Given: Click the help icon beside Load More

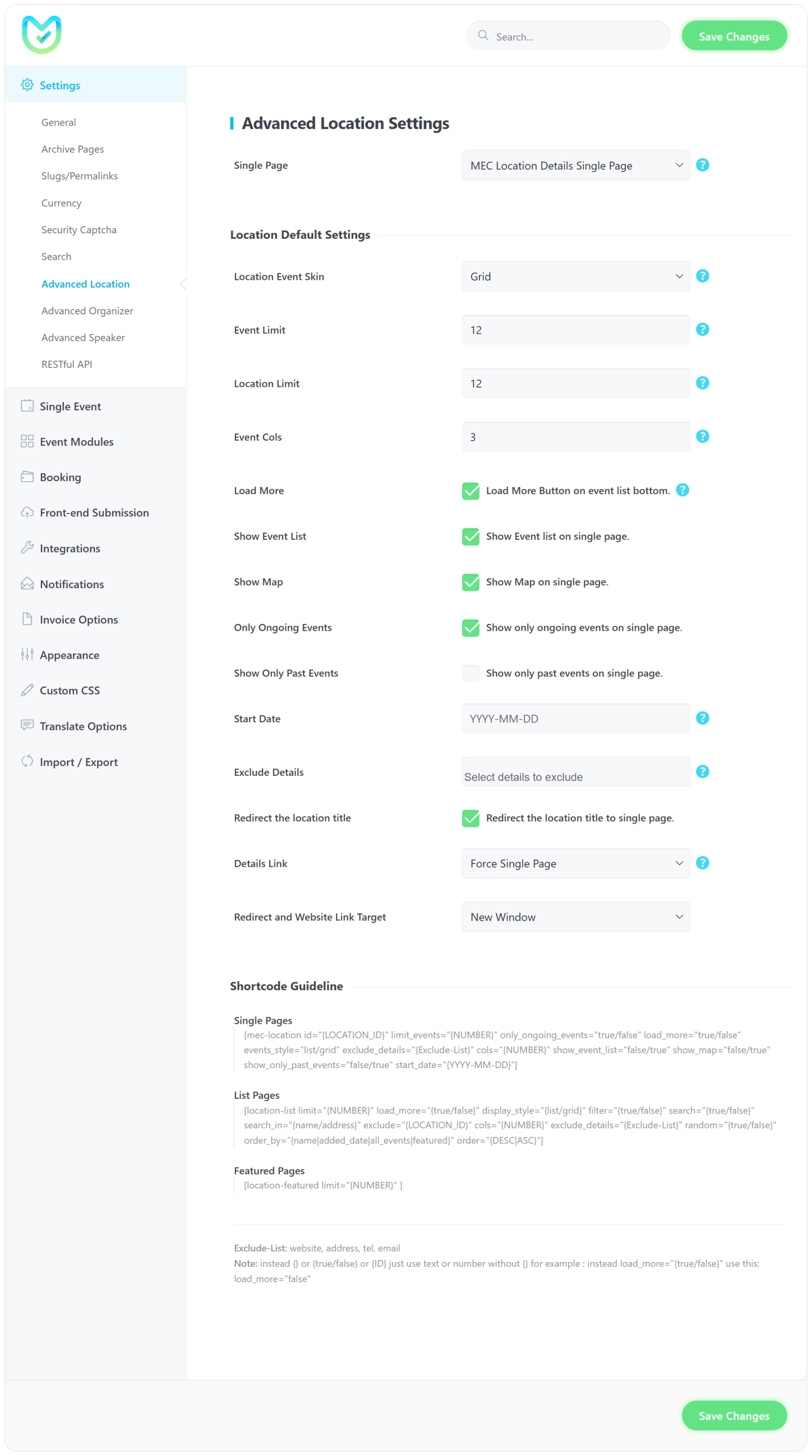Looking at the screenshot, I should point(682,490).
